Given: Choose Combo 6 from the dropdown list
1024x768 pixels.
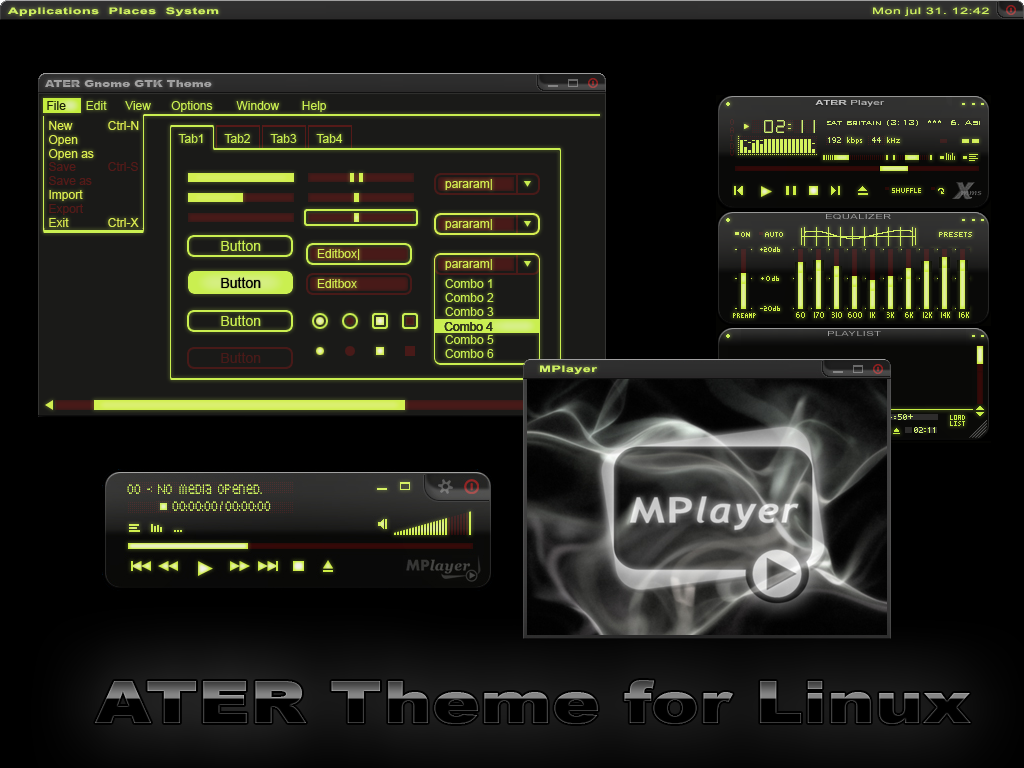Looking at the screenshot, I should pos(487,354).
